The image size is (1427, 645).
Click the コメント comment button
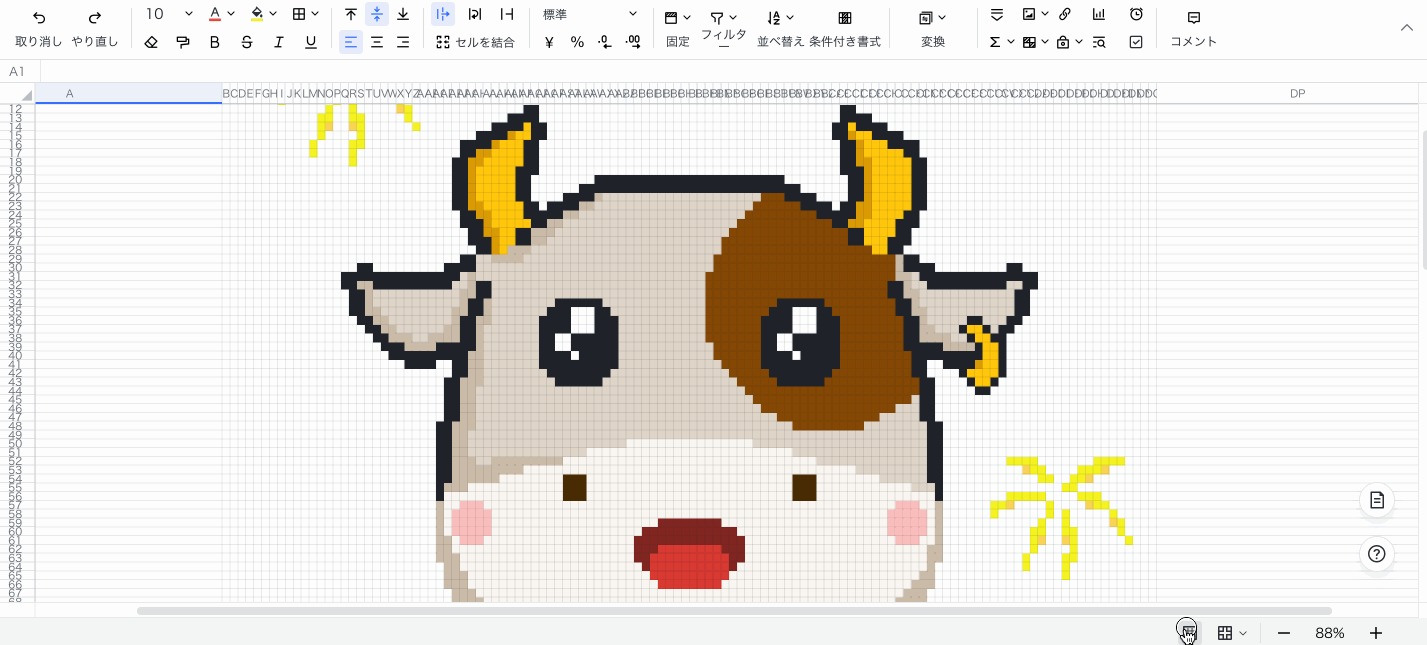pyautogui.click(x=1193, y=28)
